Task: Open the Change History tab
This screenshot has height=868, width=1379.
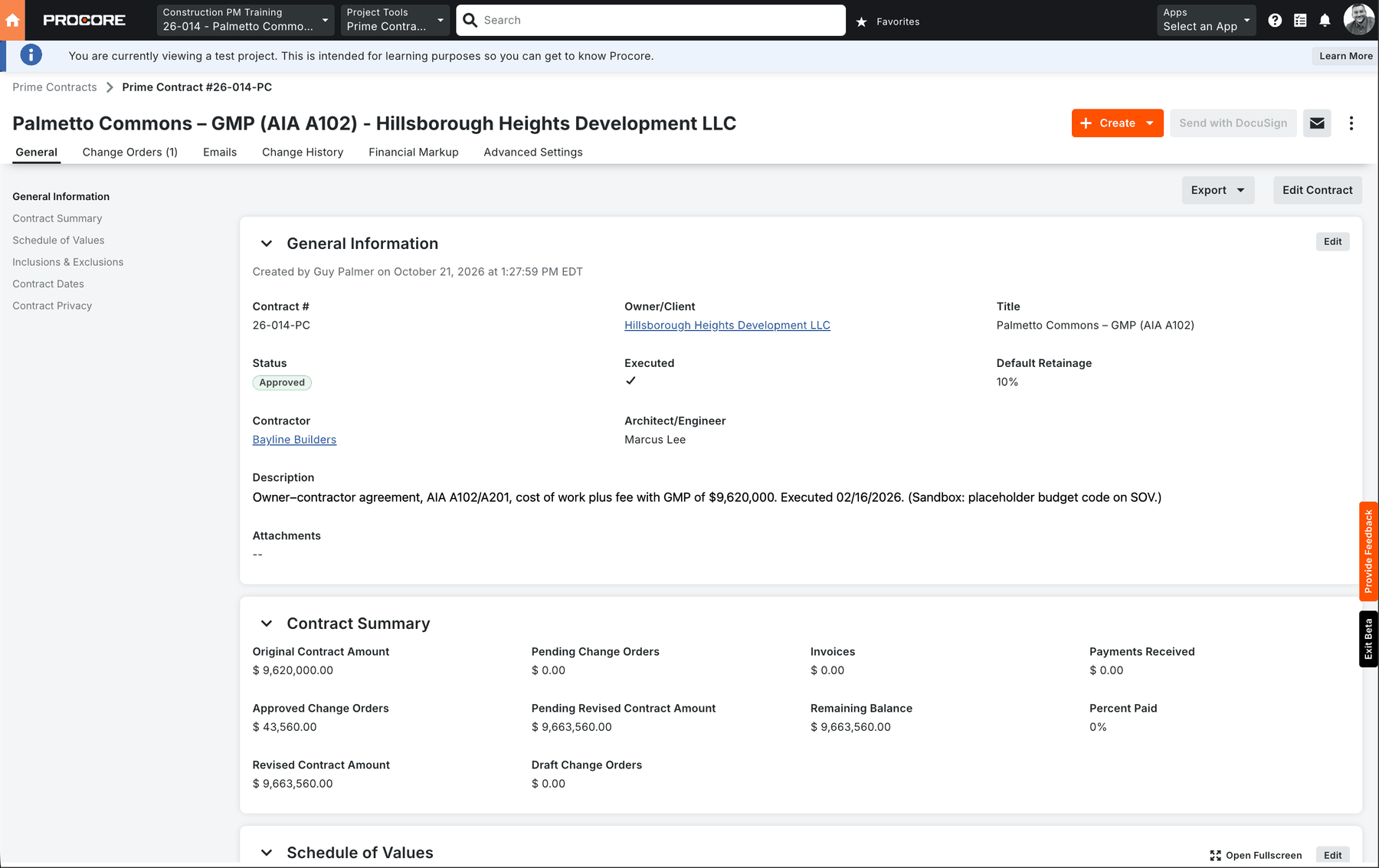Action: click(303, 152)
